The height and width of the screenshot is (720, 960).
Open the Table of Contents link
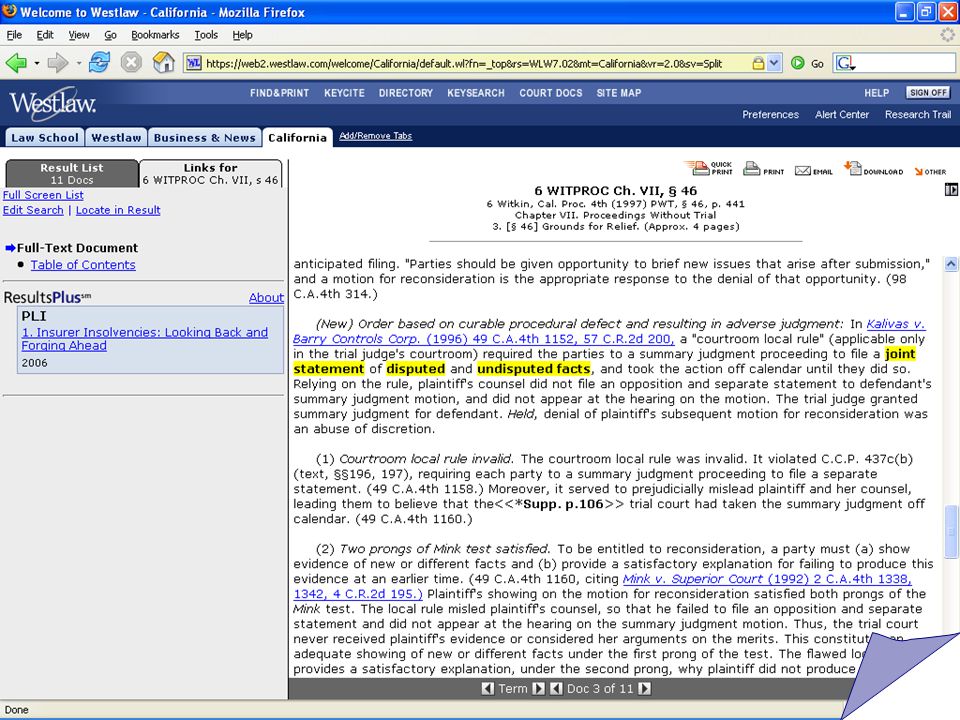83,265
